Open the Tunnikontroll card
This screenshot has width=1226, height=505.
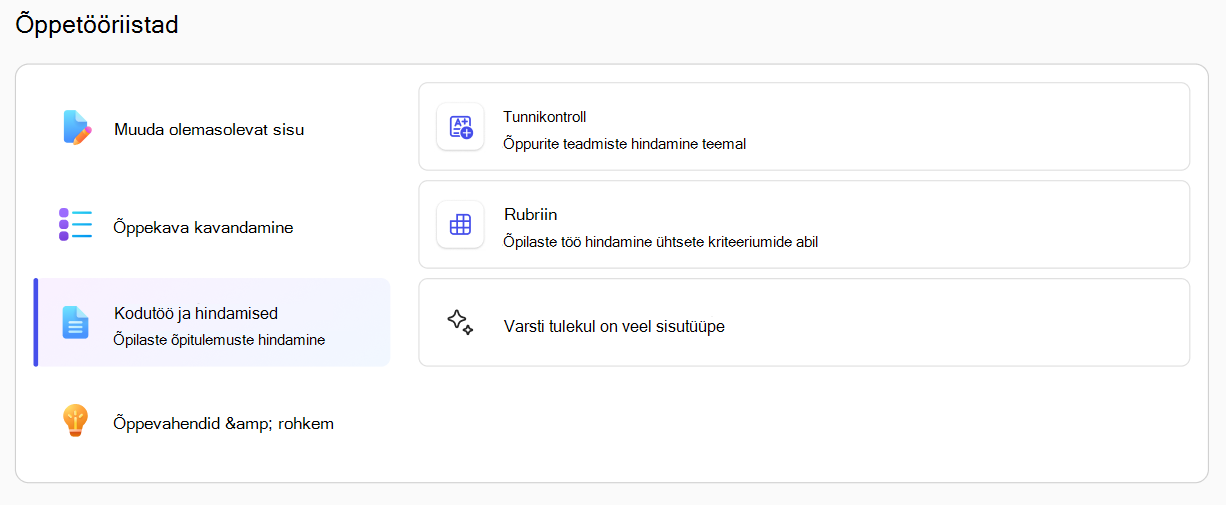tap(804, 127)
